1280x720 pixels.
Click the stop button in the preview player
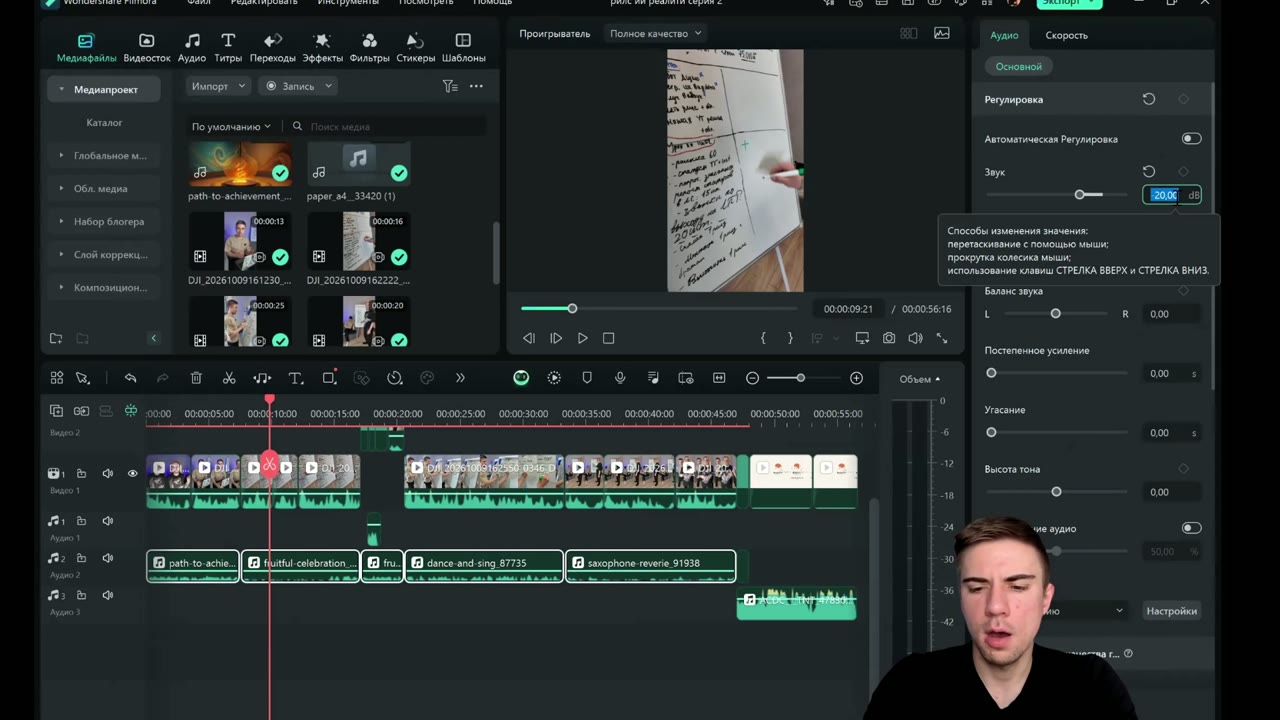[608, 338]
